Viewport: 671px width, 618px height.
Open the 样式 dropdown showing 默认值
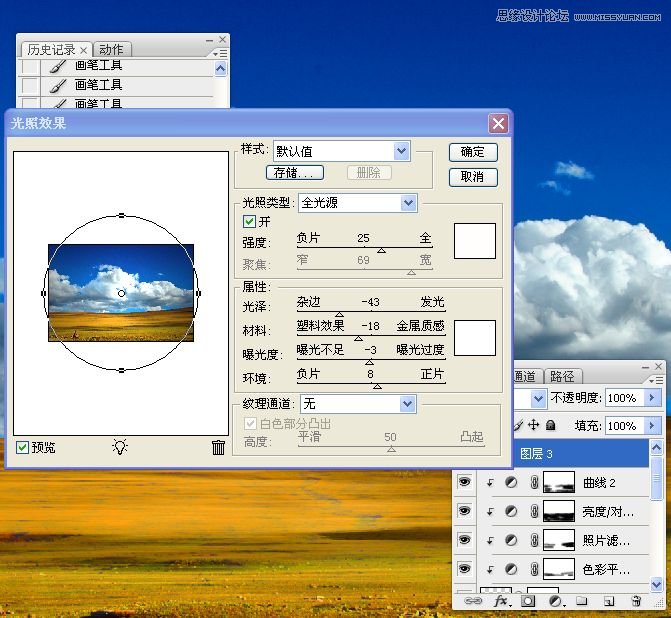[341, 151]
